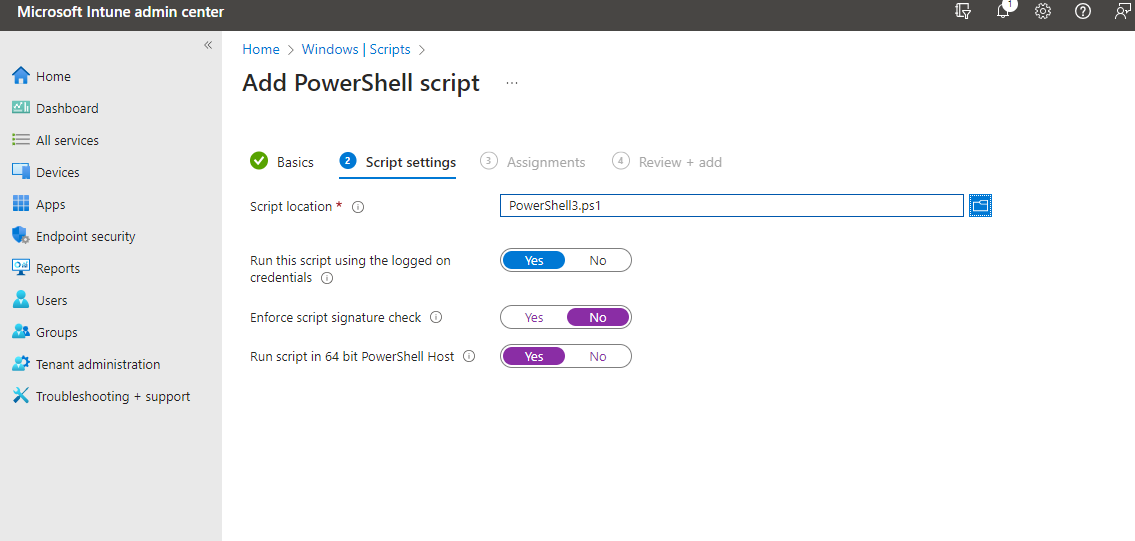The width and height of the screenshot is (1135, 541).
Task: Select the Script settings step tab
Action: coord(397,162)
